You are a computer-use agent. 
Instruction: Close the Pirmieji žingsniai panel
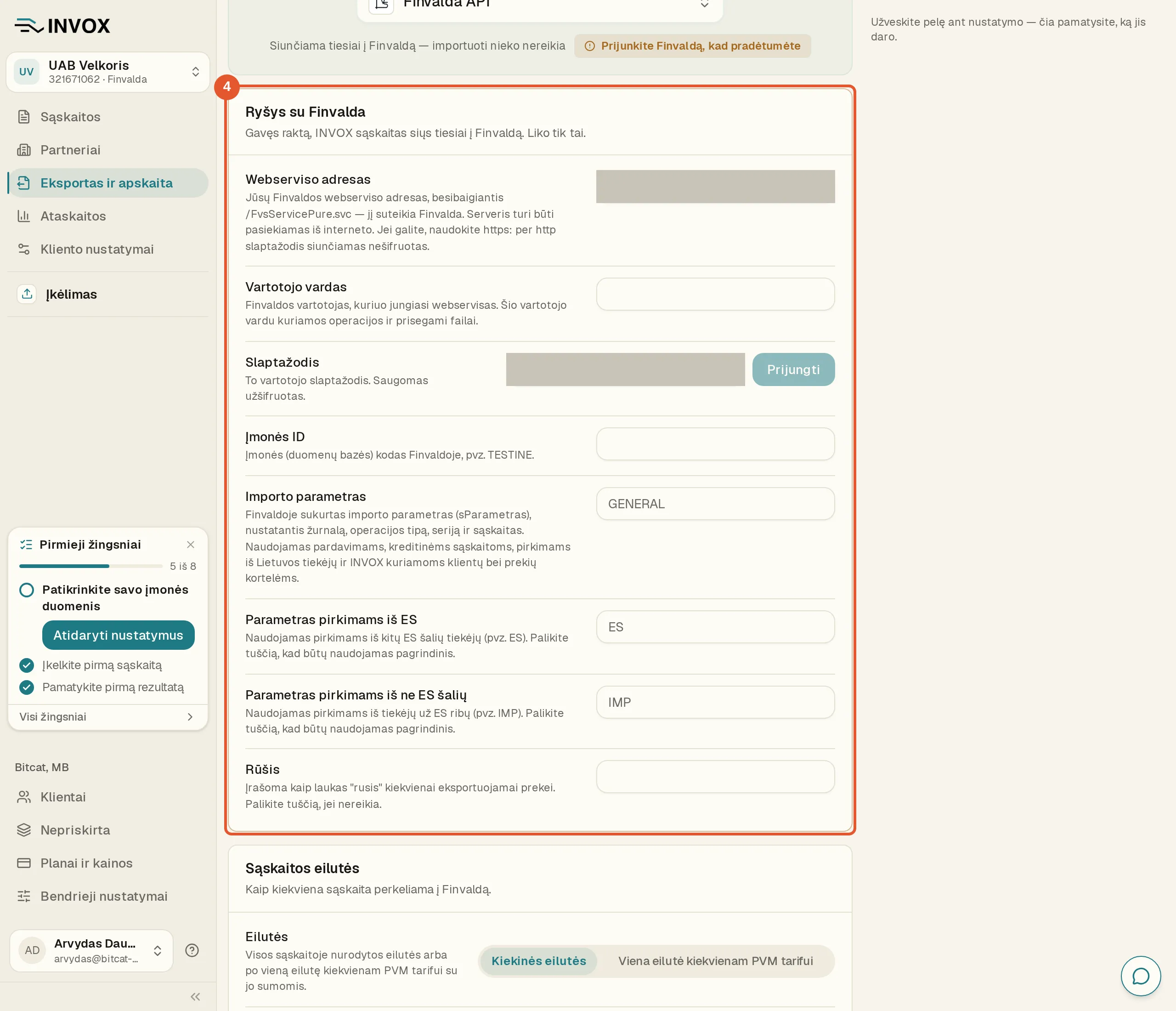coord(191,545)
